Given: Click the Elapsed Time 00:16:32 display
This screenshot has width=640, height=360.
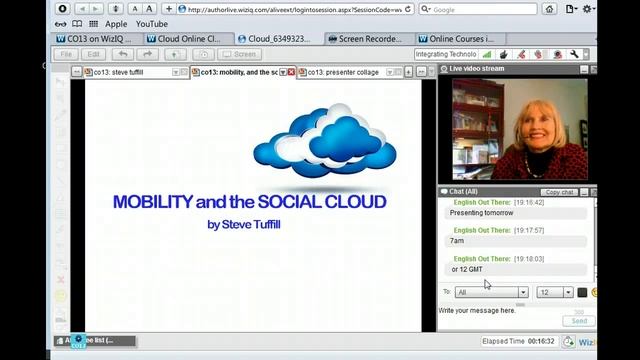Looking at the screenshot, I should pyautogui.click(x=518, y=341).
